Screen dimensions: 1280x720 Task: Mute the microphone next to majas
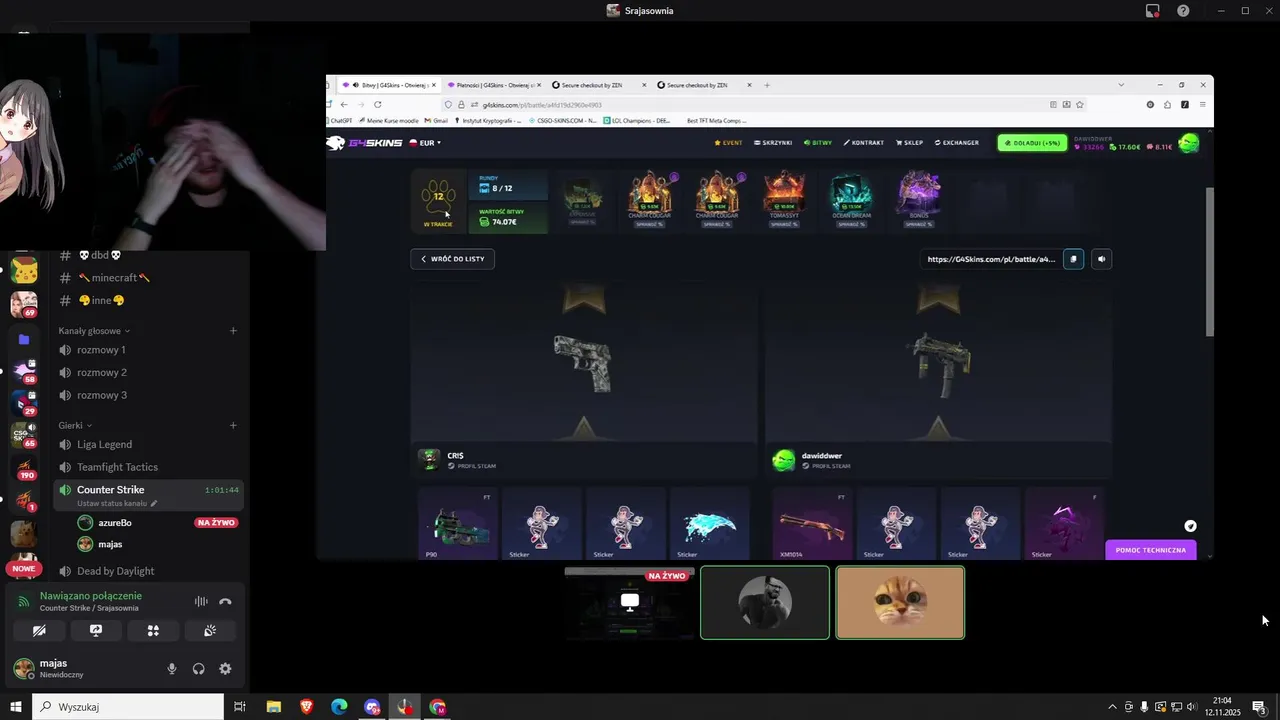point(172,669)
